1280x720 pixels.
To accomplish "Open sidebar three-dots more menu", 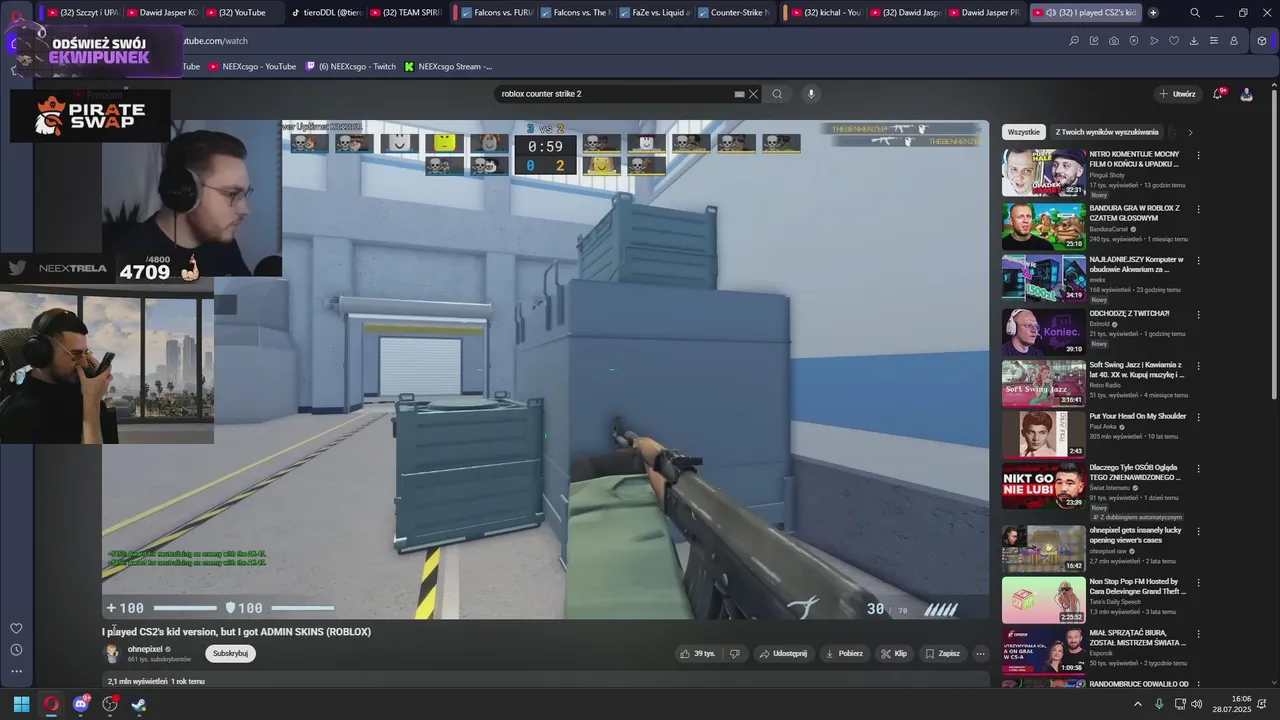I will [16, 672].
